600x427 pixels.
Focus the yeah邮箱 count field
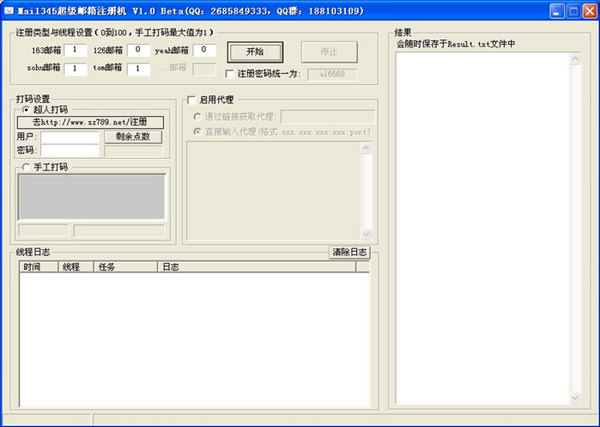tap(204, 49)
